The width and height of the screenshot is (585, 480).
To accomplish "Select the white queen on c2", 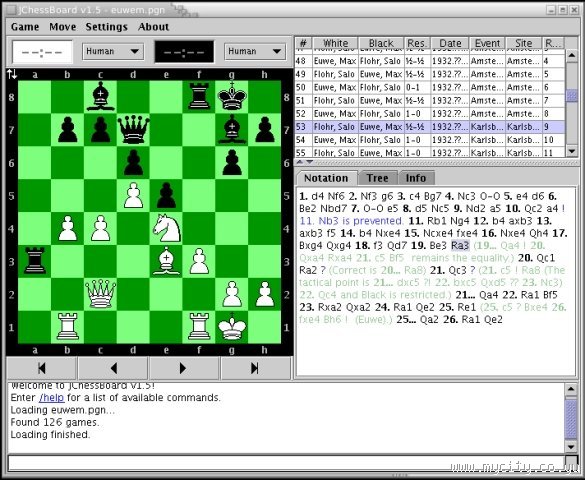I will (101, 294).
